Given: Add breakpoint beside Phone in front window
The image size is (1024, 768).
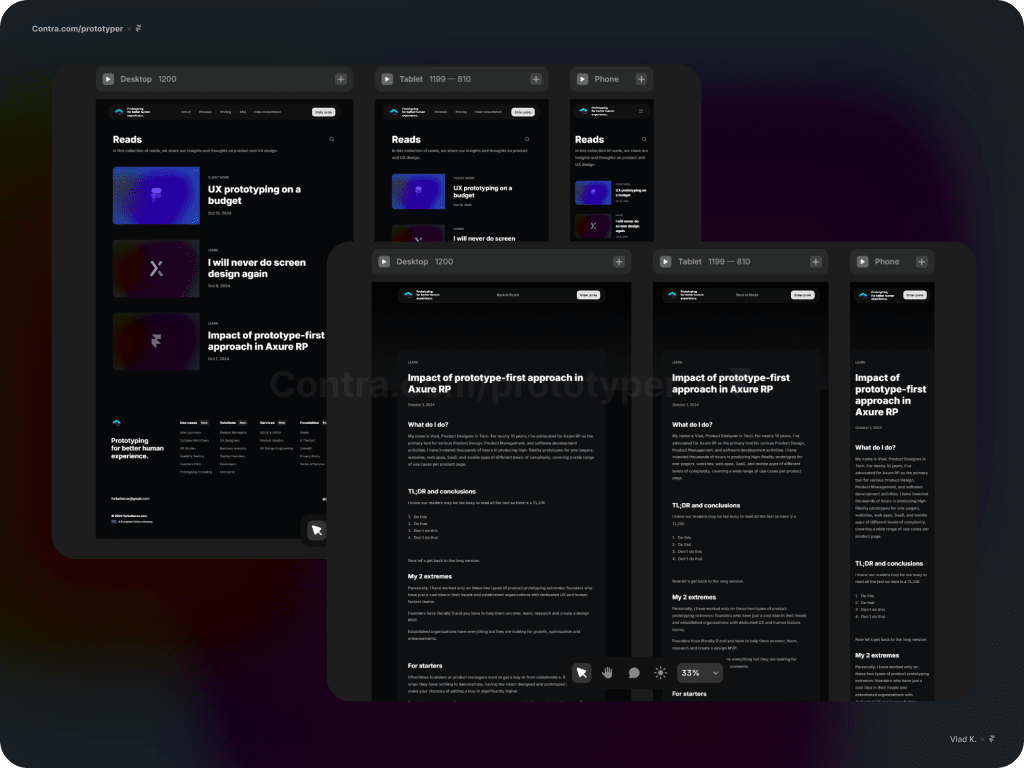Looking at the screenshot, I should tap(921, 261).
